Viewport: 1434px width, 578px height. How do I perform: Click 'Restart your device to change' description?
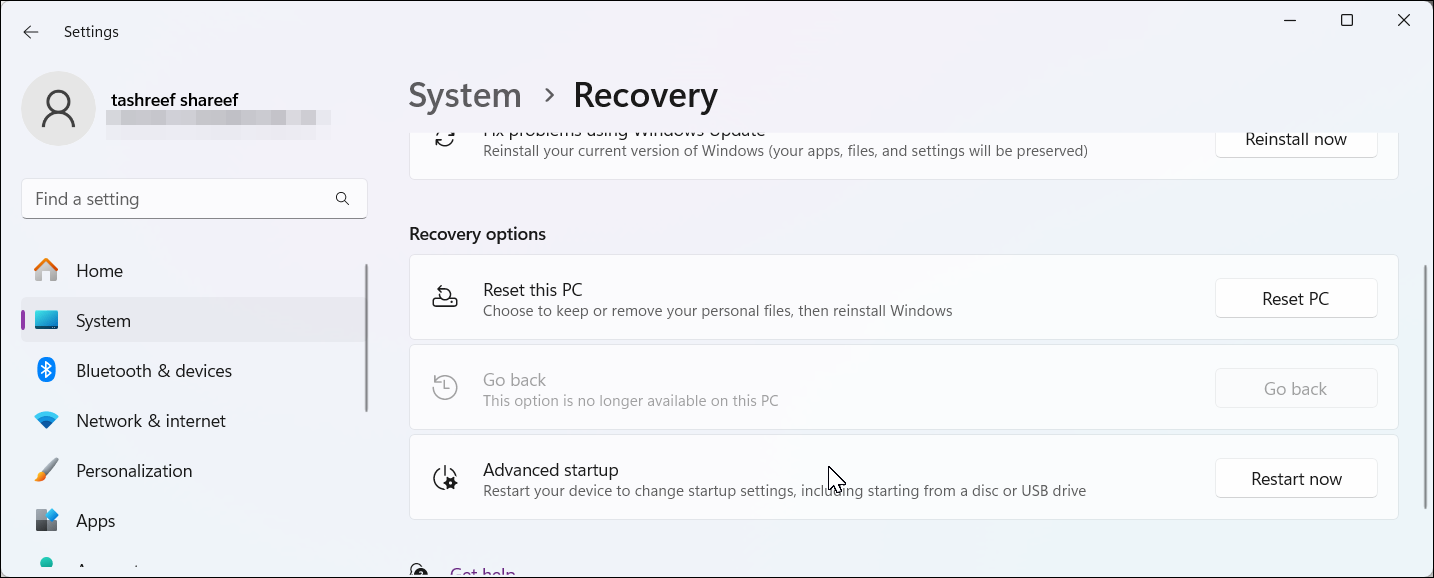point(785,491)
